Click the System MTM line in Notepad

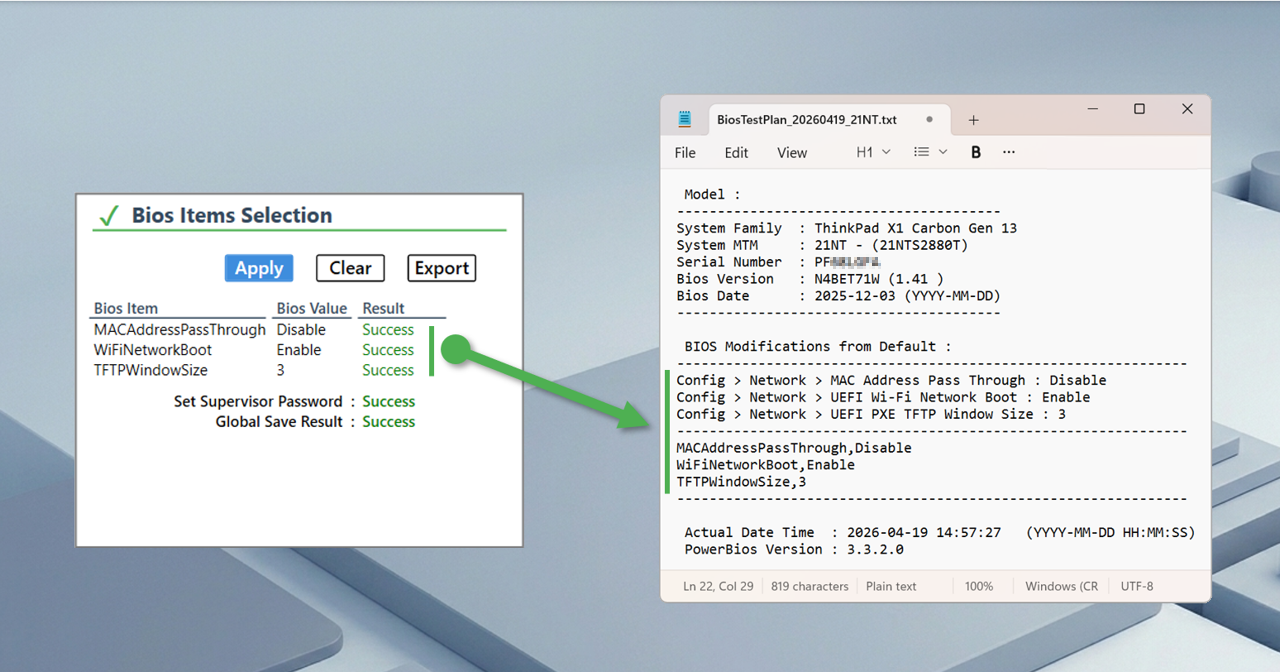coord(822,245)
